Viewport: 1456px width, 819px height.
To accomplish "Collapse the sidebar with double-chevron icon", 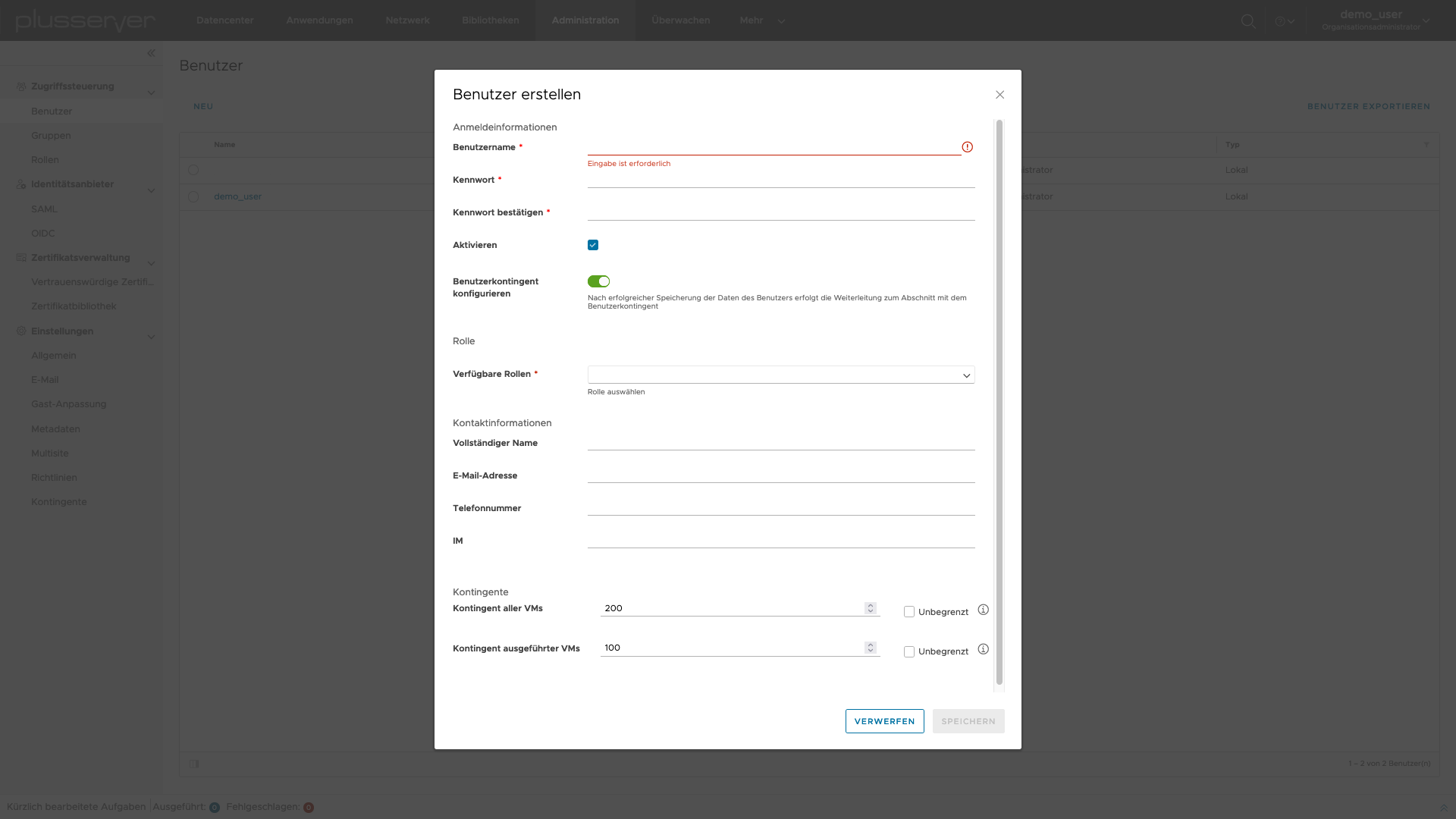I will 151,53.
